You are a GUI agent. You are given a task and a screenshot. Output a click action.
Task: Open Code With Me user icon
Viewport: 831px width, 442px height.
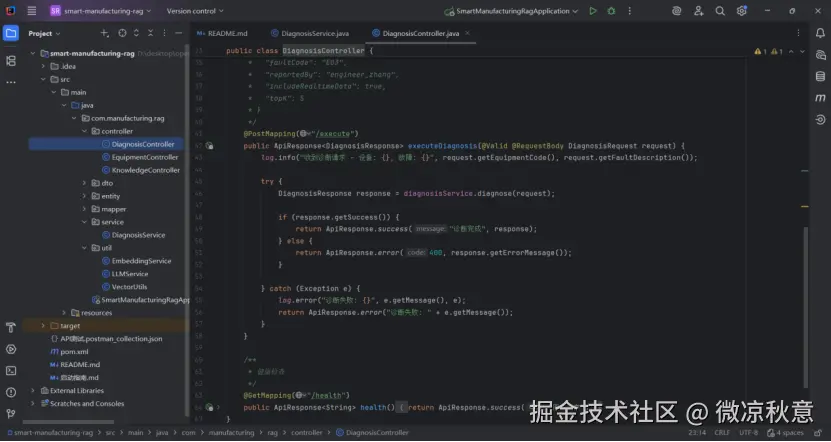[x=699, y=11]
